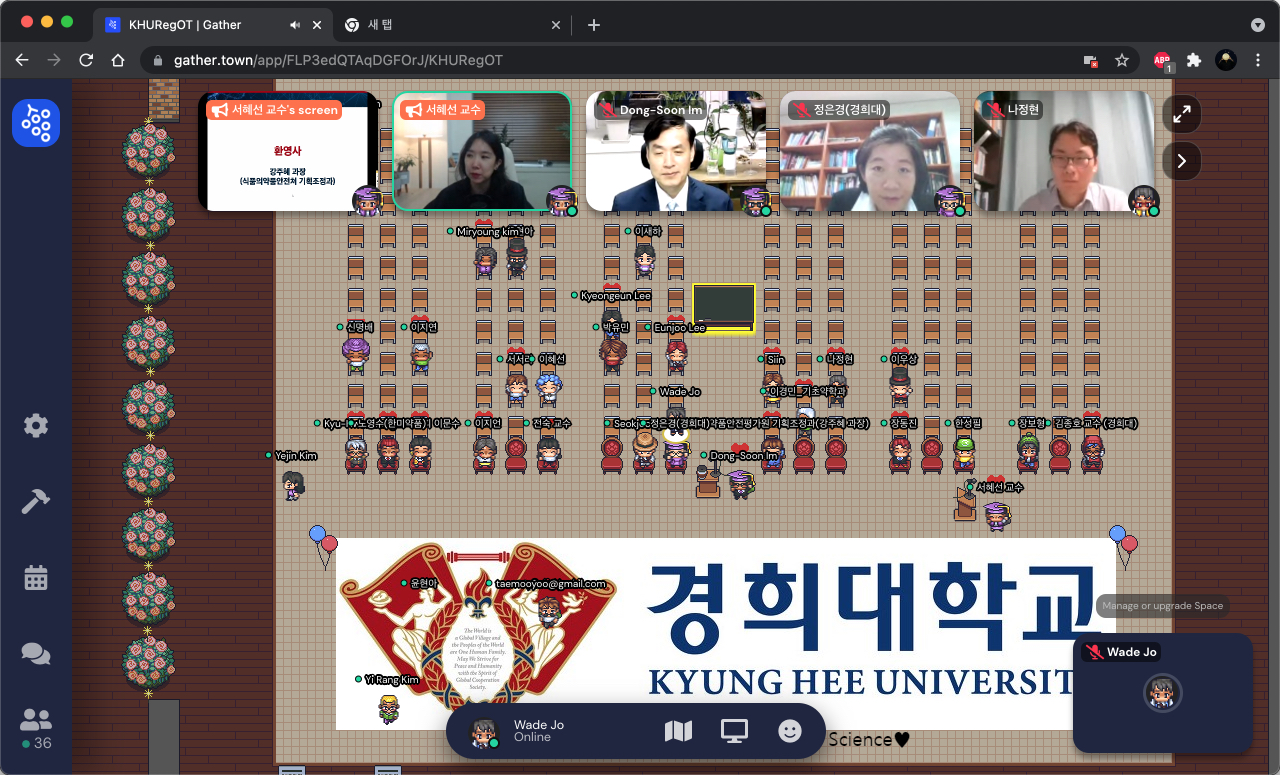1280x775 pixels.
Task: Go to browser home page
Action: pyautogui.click(x=118, y=60)
